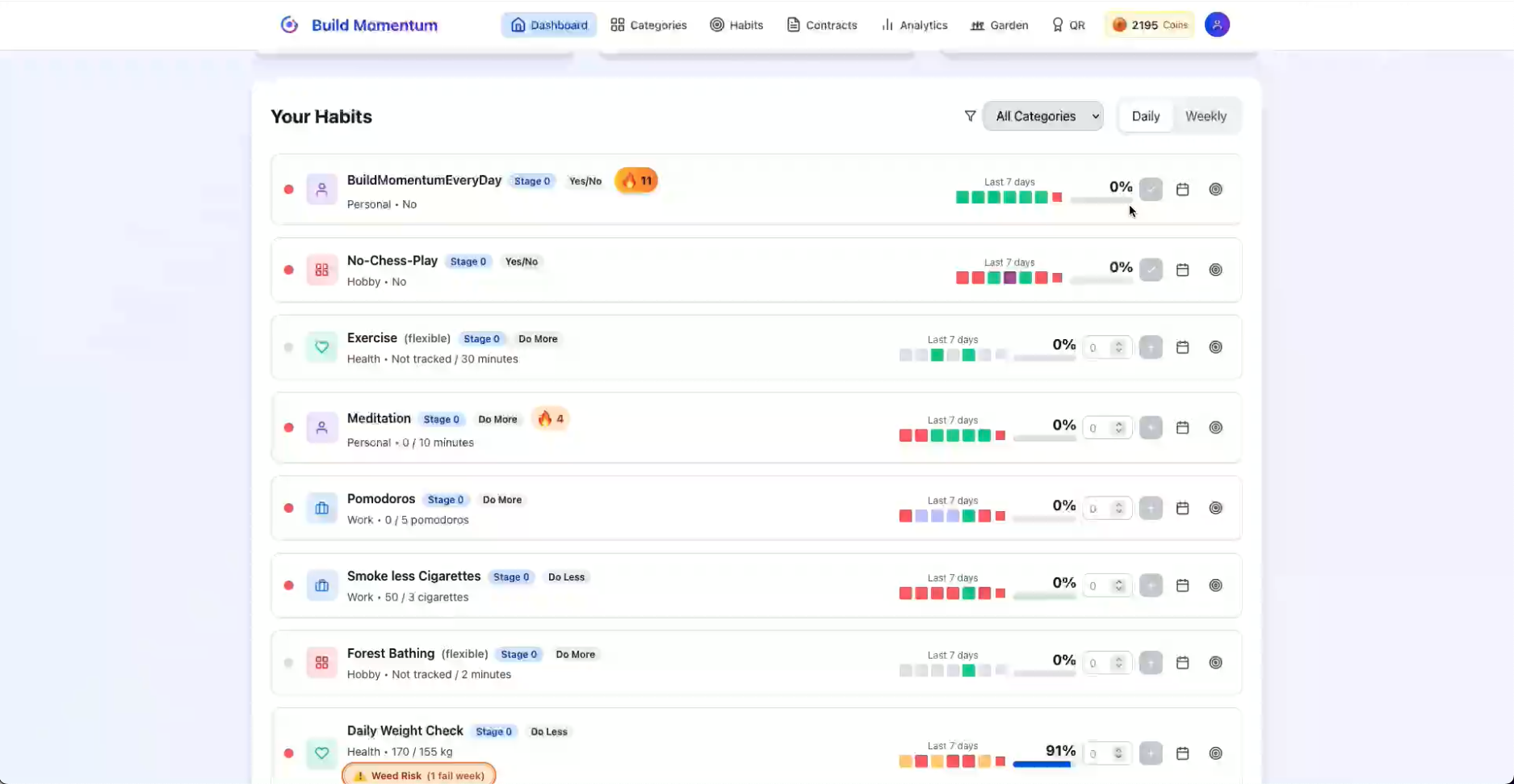Switch to the Weekly tab
This screenshot has width=1514, height=784.
pyautogui.click(x=1206, y=115)
